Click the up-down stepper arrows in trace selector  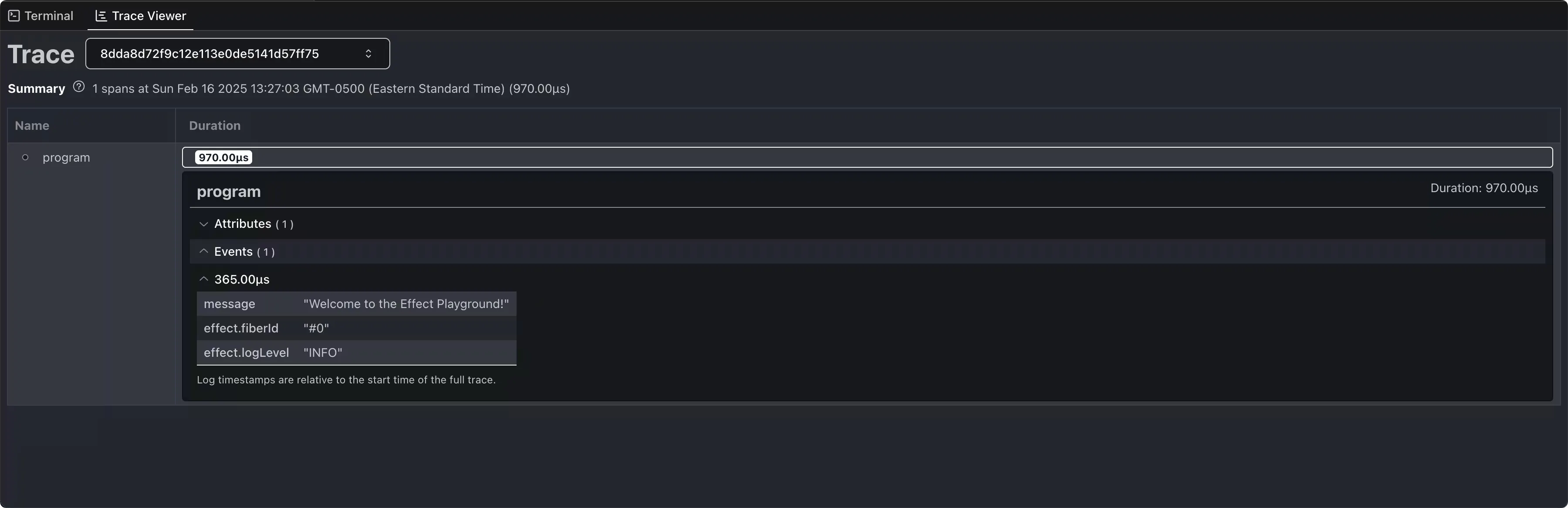pos(368,54)
